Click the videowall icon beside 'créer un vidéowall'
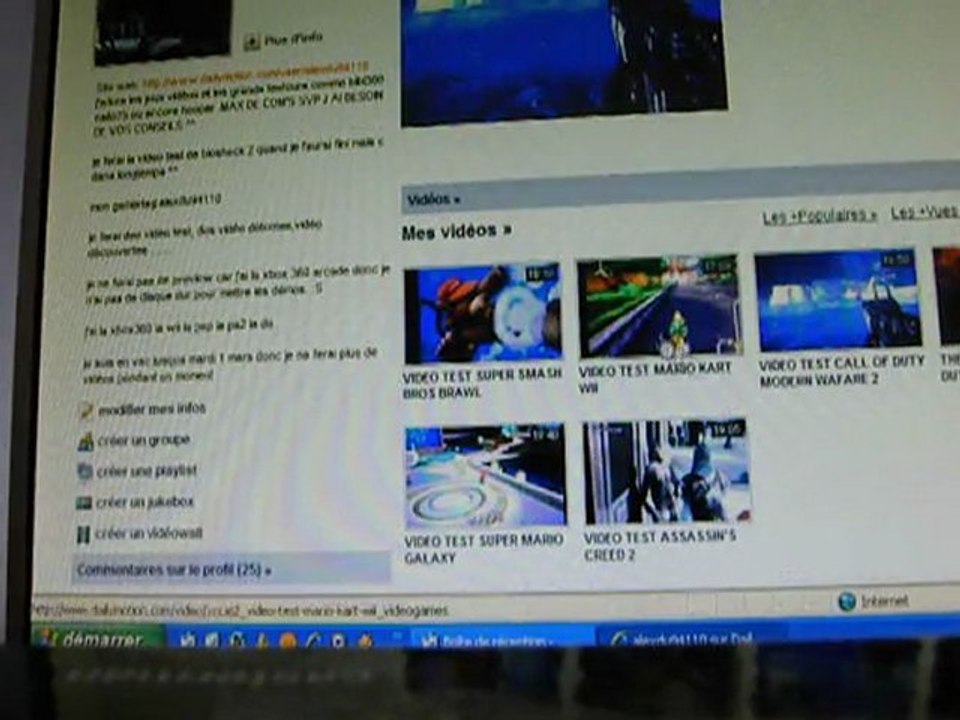This screenshot has height=720, width=960. pyautogui.click(x=83, y=534)
